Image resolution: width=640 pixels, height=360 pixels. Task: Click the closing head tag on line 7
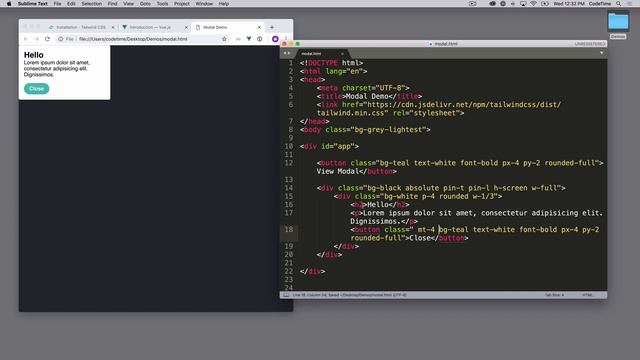click(315, 121)
